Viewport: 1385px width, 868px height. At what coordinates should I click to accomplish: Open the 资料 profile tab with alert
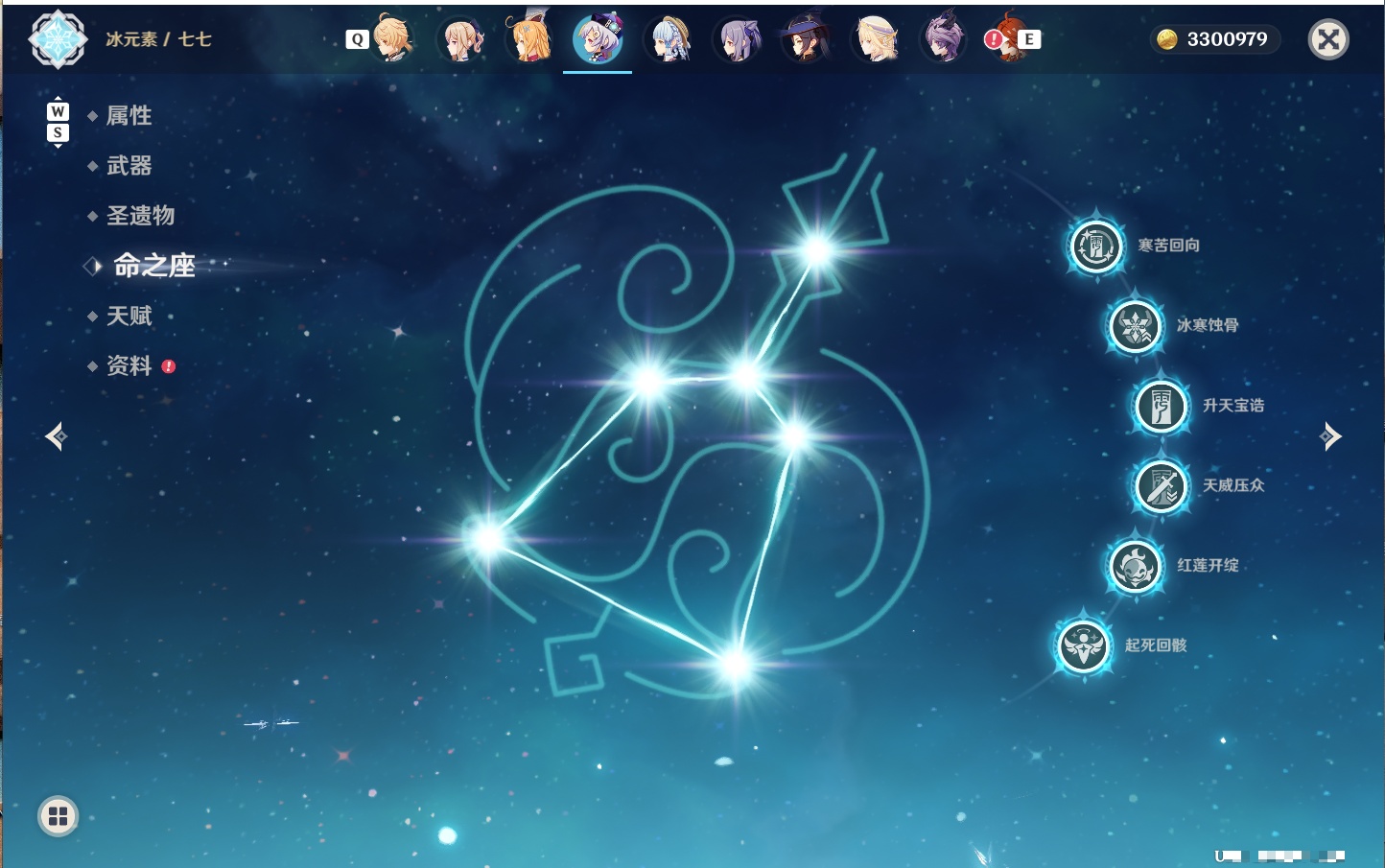click(x=130, y=365)
